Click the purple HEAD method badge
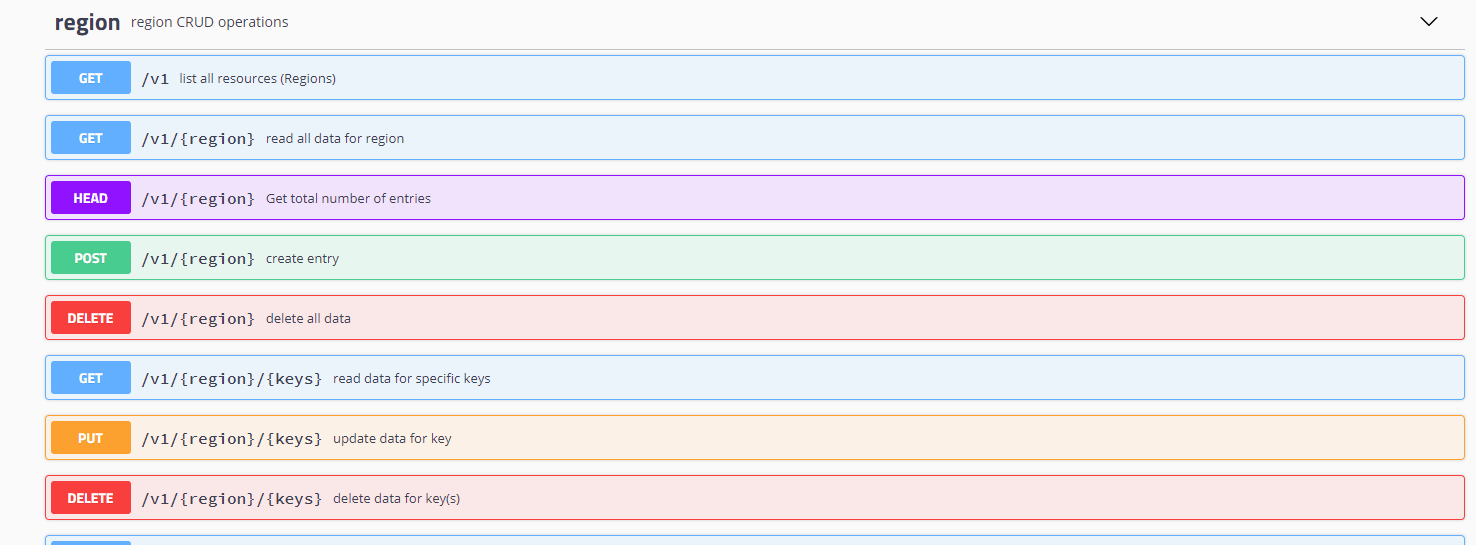 (x=90, y=198)
